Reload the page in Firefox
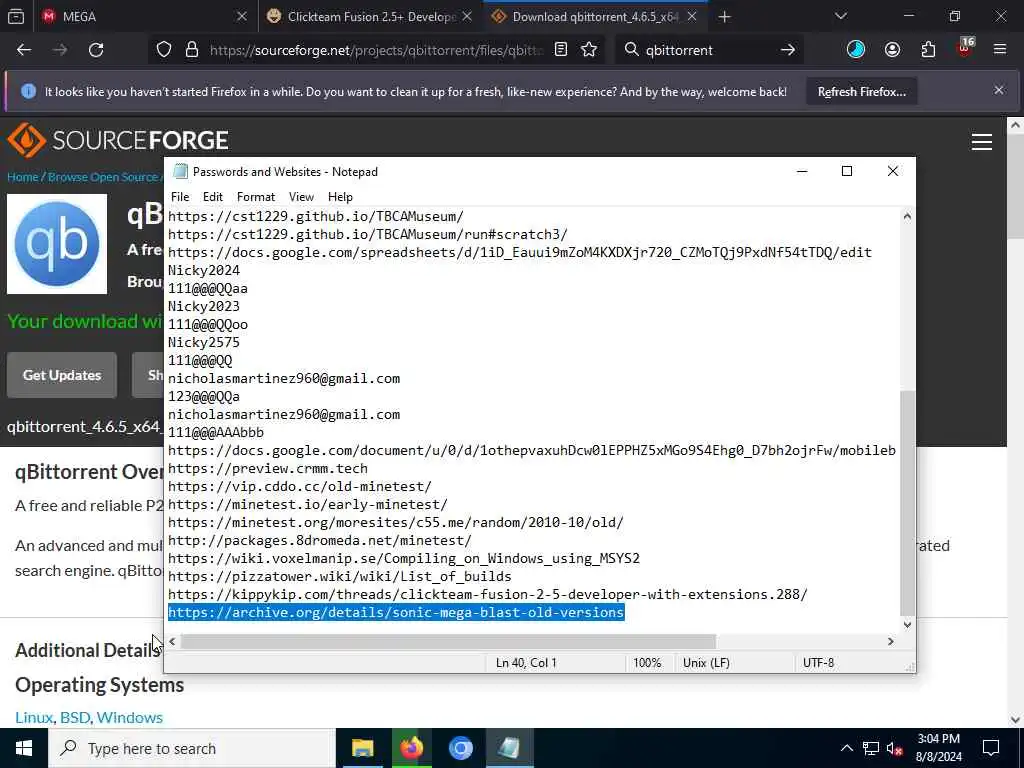 96,50
